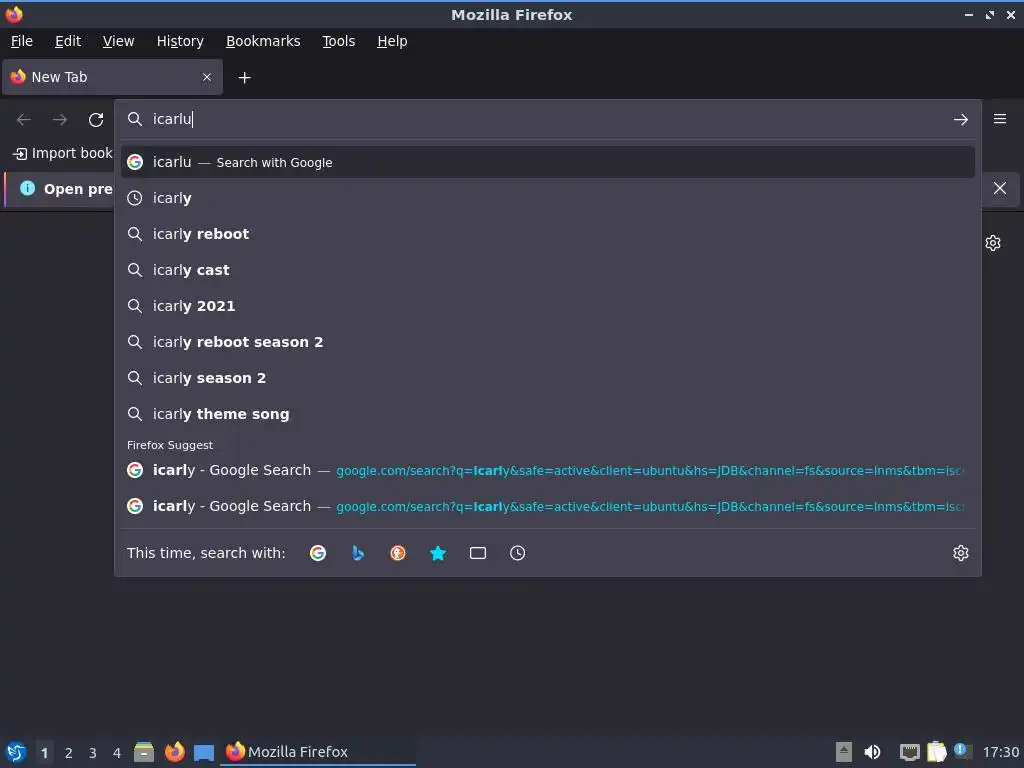Switch to workspace 2

tap(69, 753)
